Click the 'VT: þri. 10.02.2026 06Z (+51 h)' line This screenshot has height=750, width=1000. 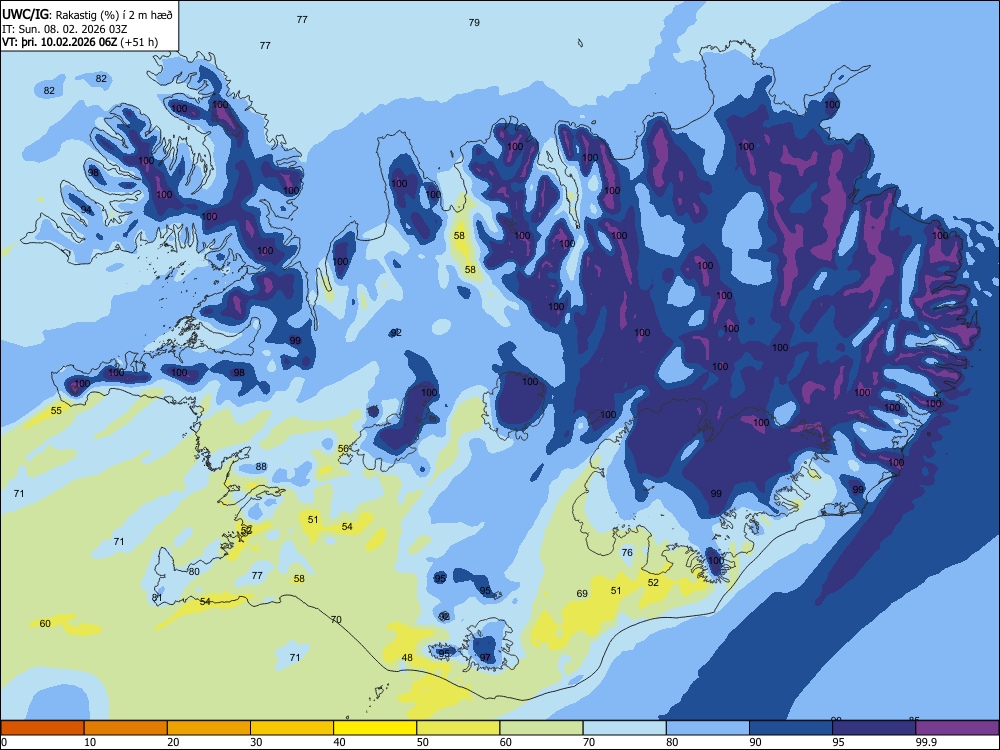pos(80,42)
